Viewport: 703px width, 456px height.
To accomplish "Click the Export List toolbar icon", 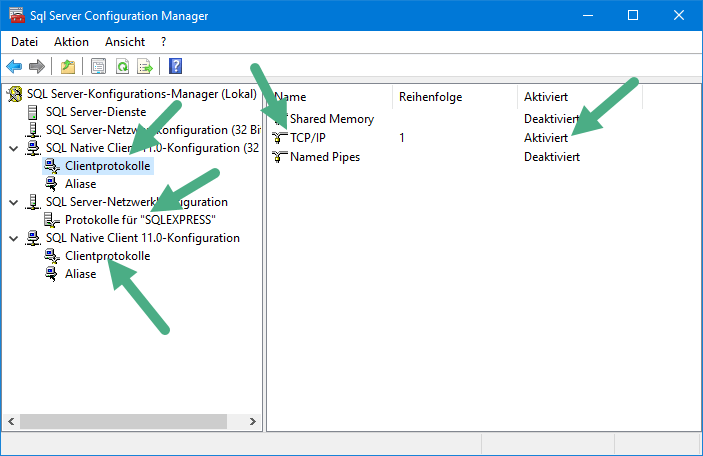I will (145, 67).
